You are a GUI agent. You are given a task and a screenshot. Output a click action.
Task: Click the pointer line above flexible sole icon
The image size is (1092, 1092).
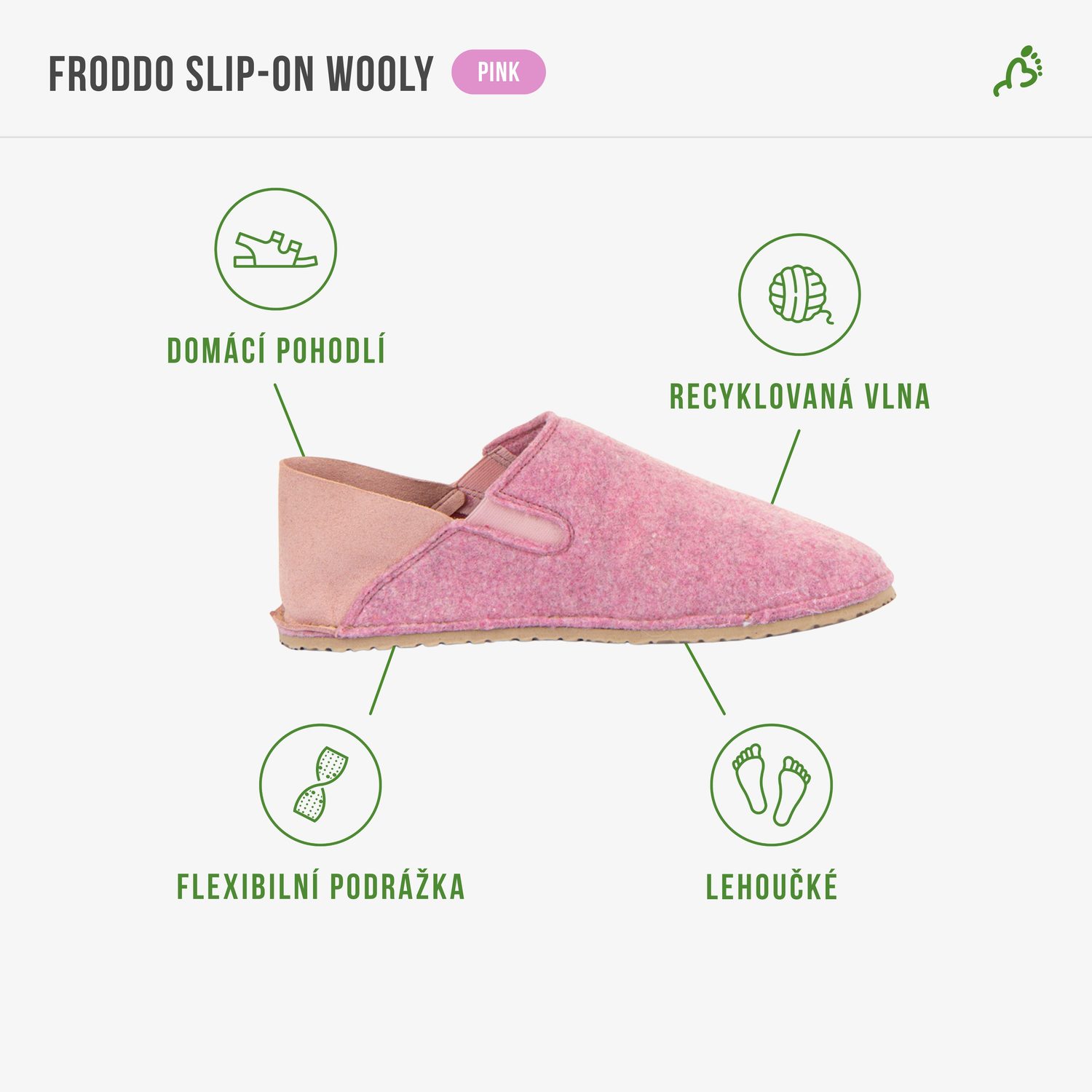(382, 680)
